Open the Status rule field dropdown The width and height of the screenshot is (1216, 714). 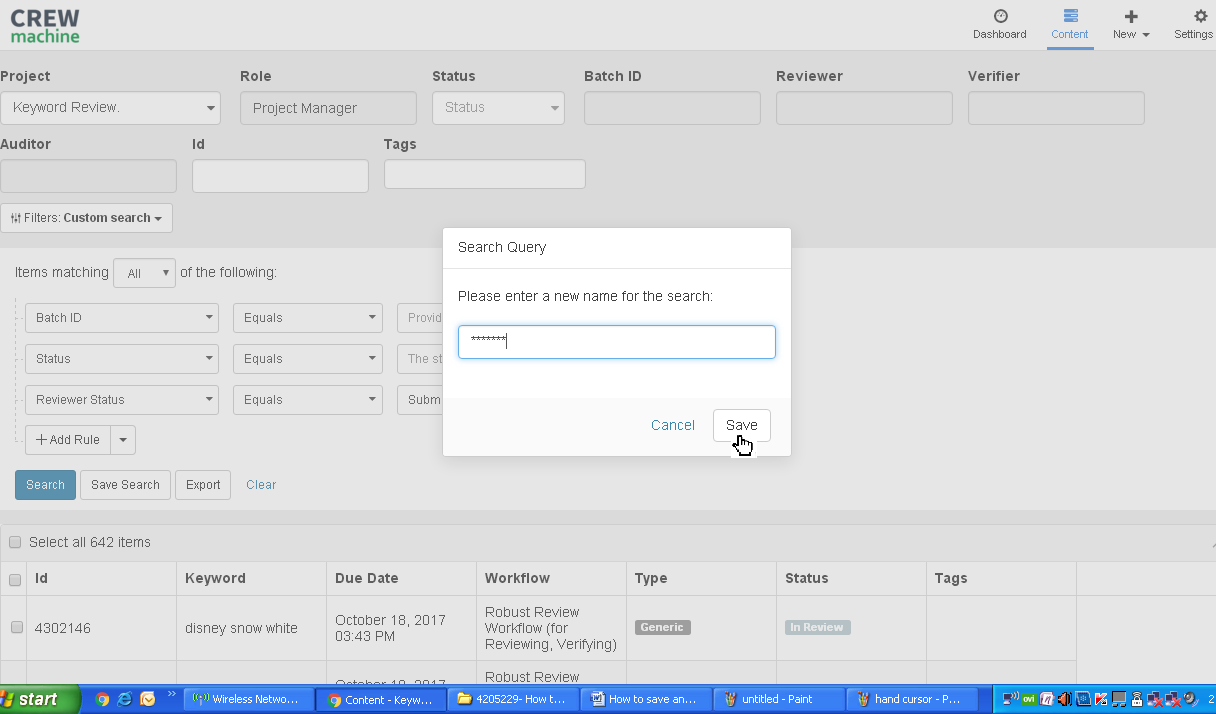point(122,359)
